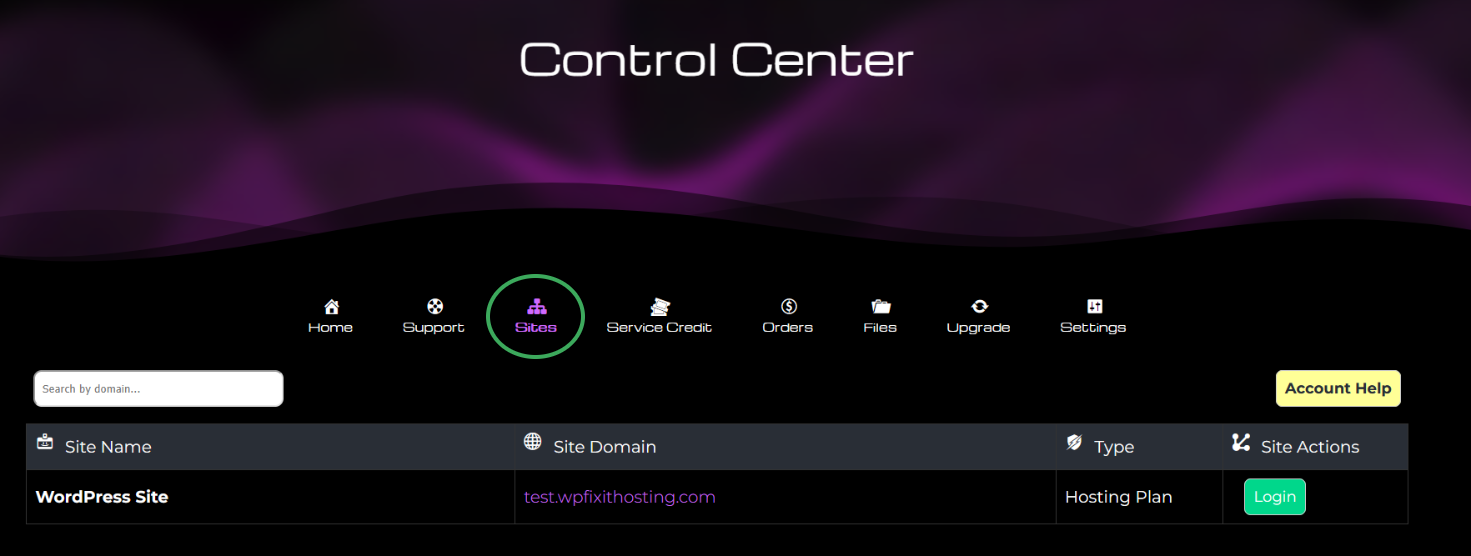Click the branch icon beside Site Actions
Viewport: 1471px width, 556px height.
[1241, 441]
